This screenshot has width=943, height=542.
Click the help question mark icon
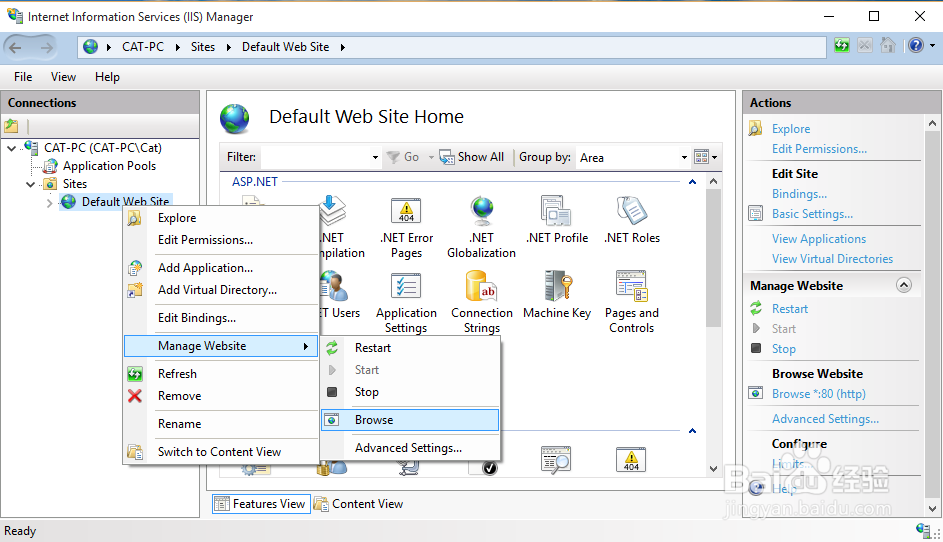pos(916,45)
